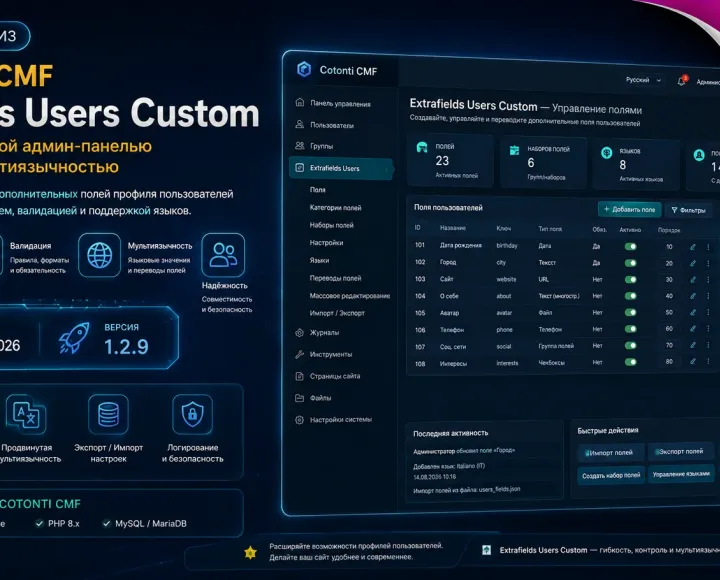The width and height of the screenshot is (720, 580).
Task: Click the Название column header
Action: pos(453,228)
